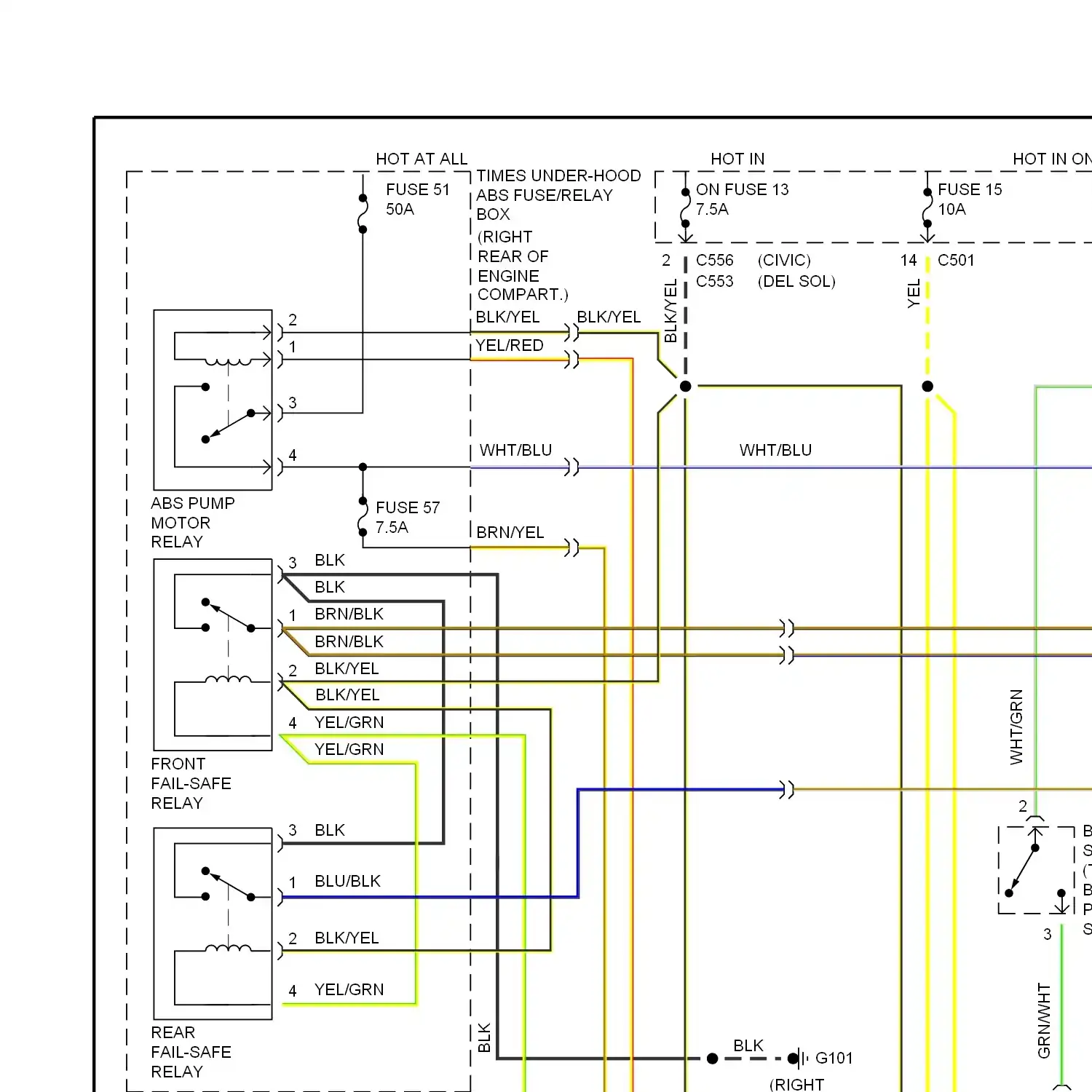This screenshot has width=1092, height=1092.
Task: Click the "BLK" label beside G101
Action: pyautogui.click(x=748, y=1045)
